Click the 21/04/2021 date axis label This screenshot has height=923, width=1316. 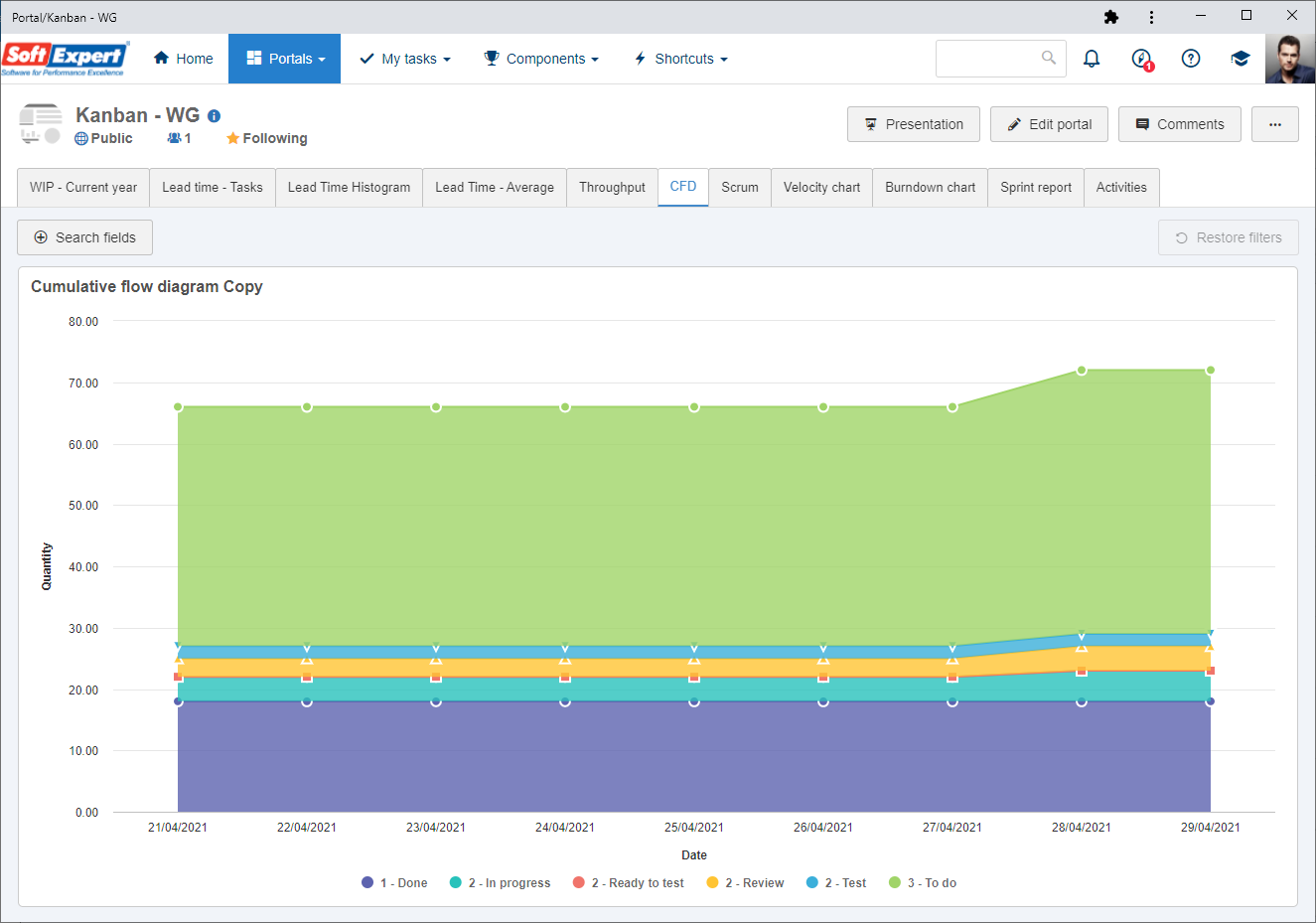pos(178,827)
